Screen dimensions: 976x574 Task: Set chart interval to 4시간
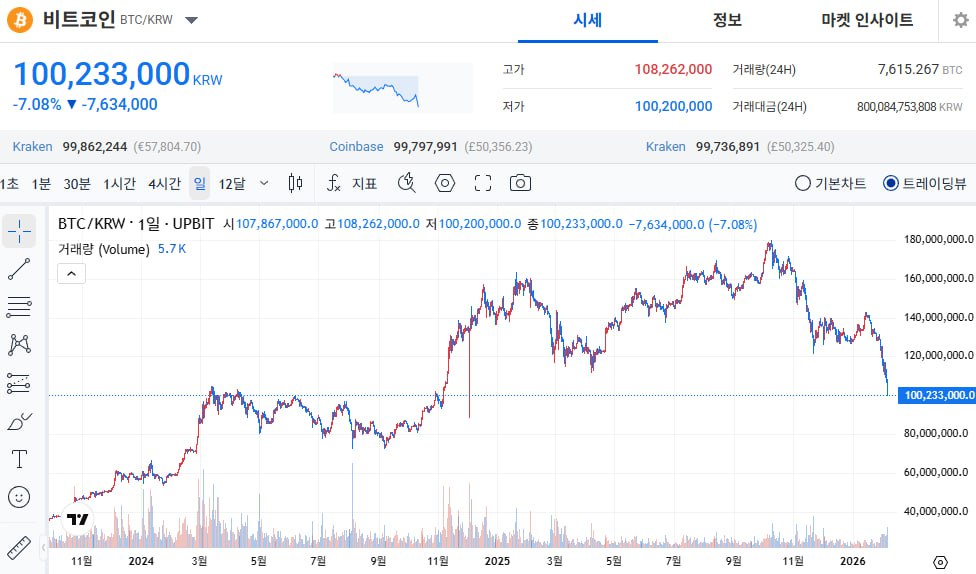coord(164,183)
